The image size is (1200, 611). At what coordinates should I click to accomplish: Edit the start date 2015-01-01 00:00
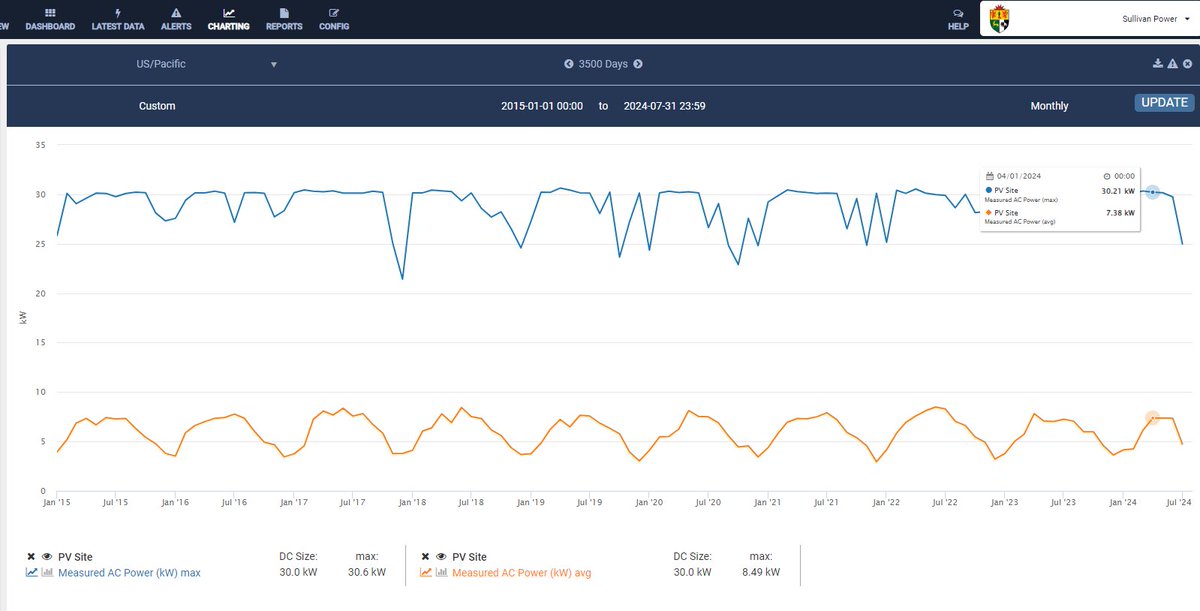542,106
